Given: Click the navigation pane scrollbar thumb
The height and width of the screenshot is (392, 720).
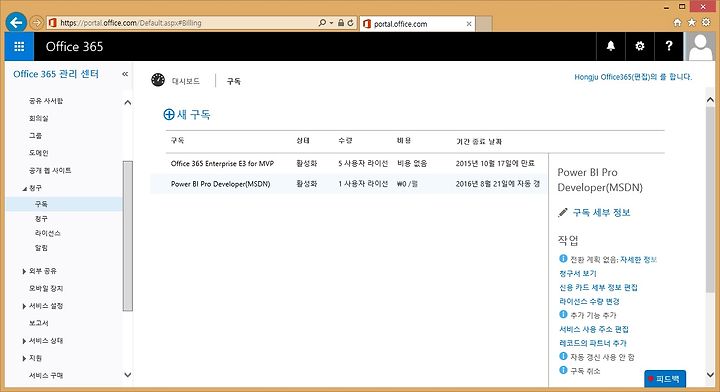Looking at the screenshot, I should (128, 236).
